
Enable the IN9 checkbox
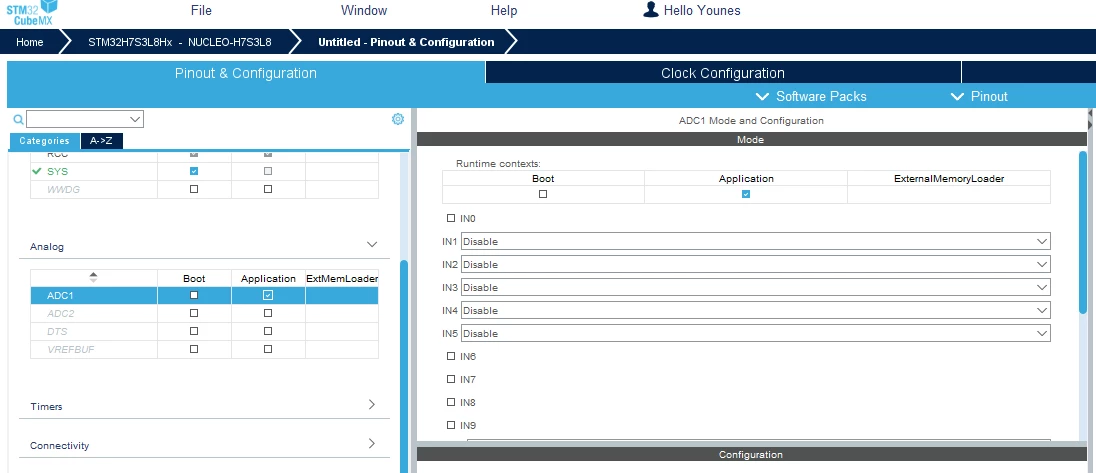coord(451,425)
